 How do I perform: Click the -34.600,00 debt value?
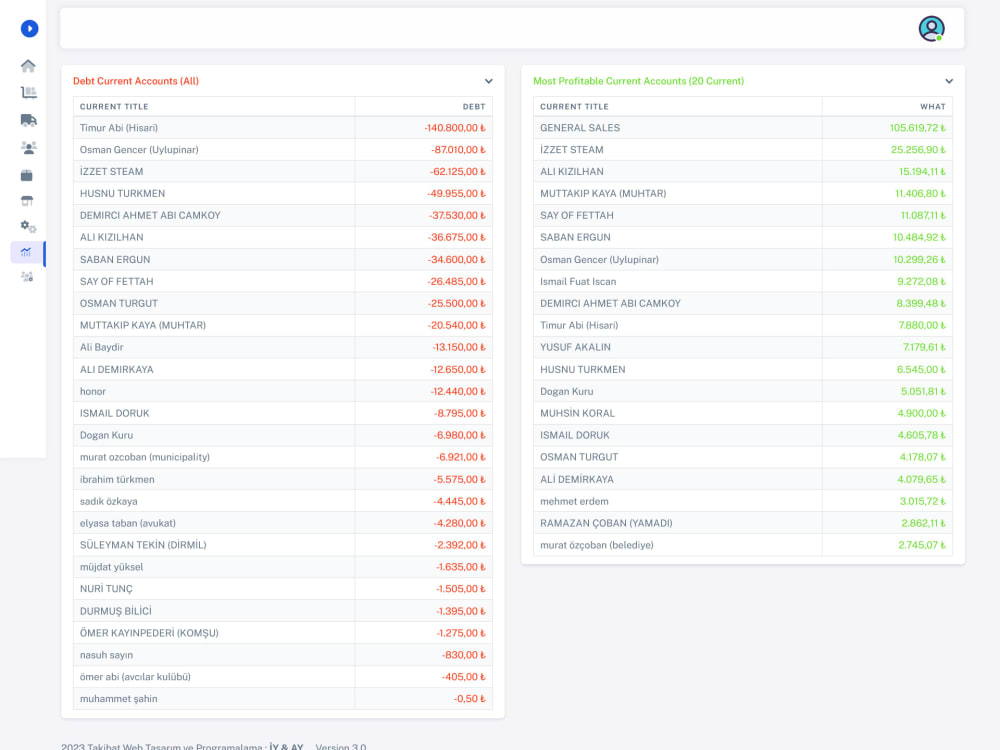457,260
